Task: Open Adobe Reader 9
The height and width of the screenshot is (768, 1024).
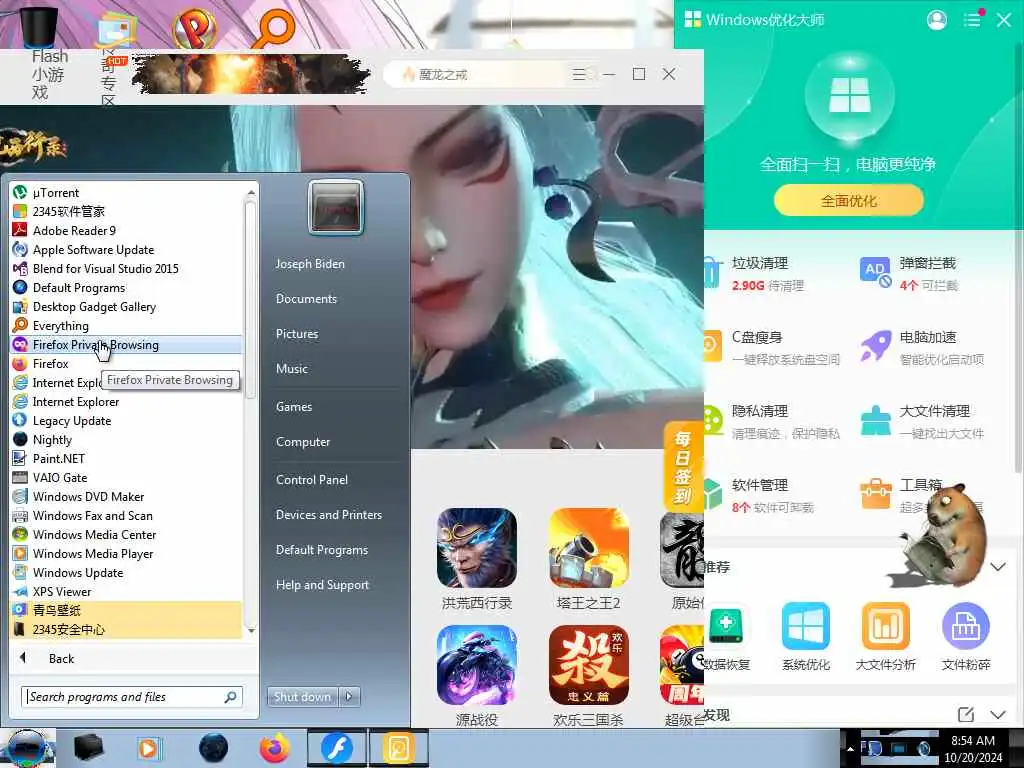Action: pyautogui.click(x=126, y=231)
